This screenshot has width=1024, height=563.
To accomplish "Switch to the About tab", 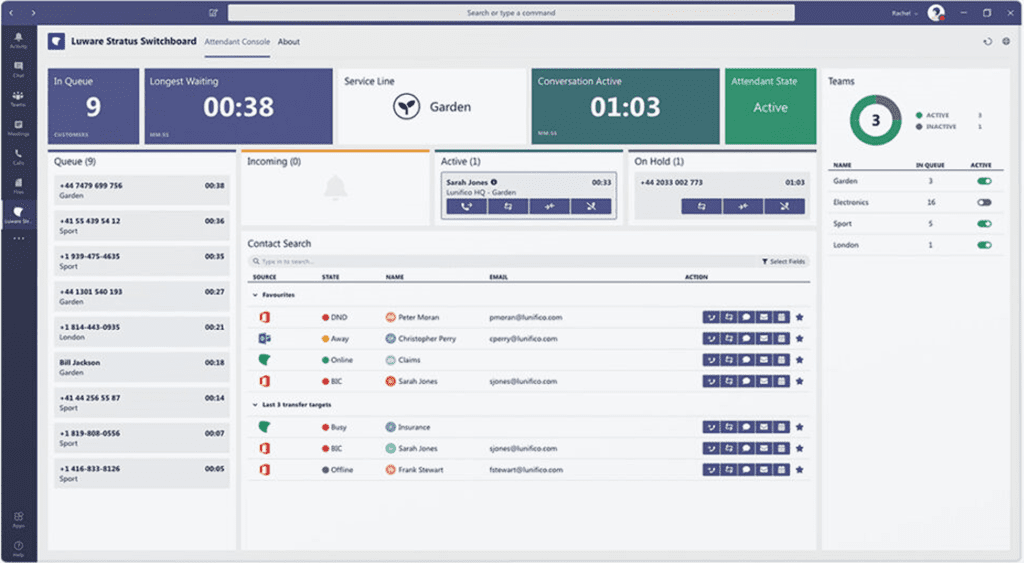I will (x=288, y=42).
